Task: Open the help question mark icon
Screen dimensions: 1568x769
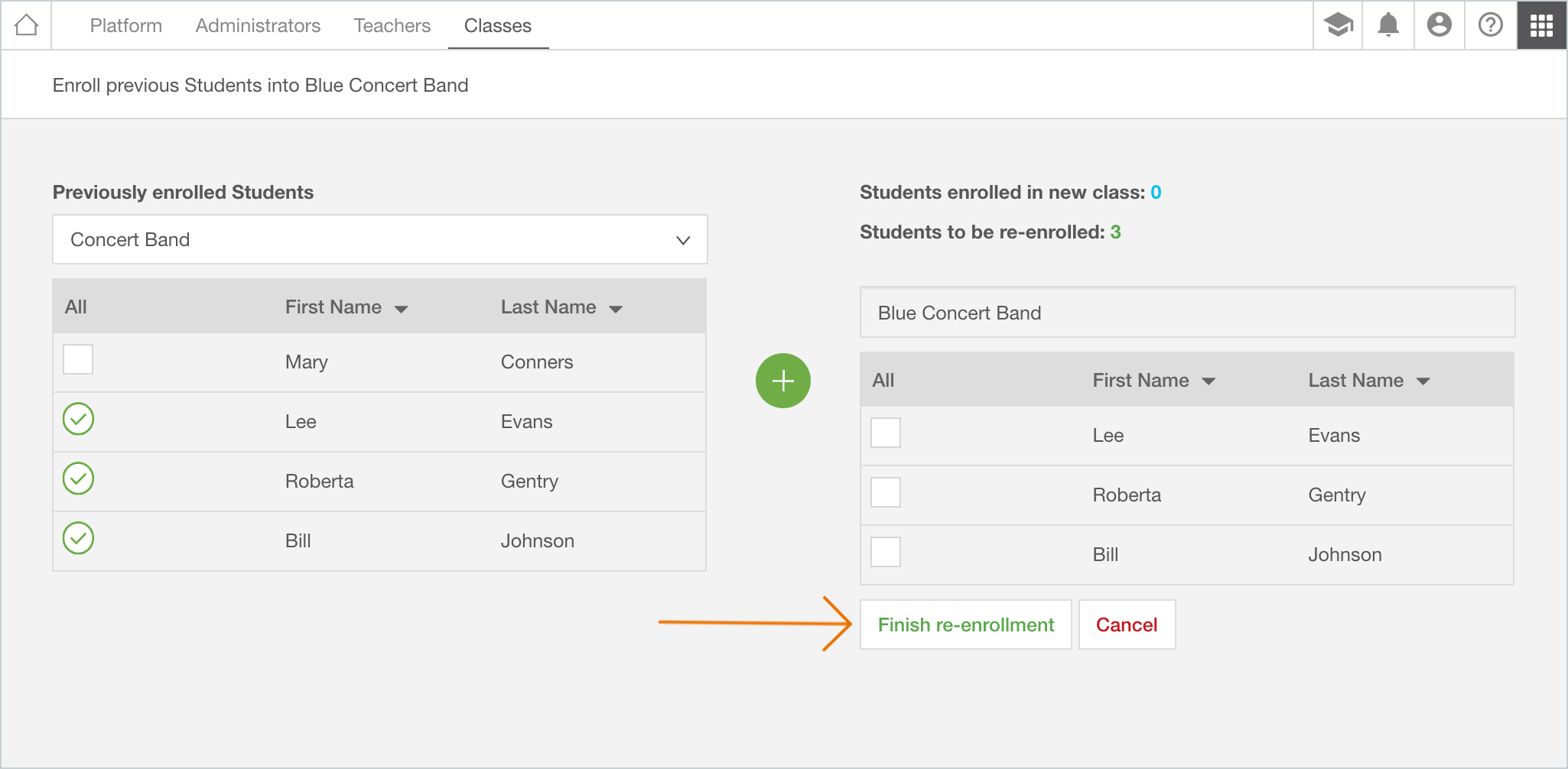Action: click(1490, 25)
